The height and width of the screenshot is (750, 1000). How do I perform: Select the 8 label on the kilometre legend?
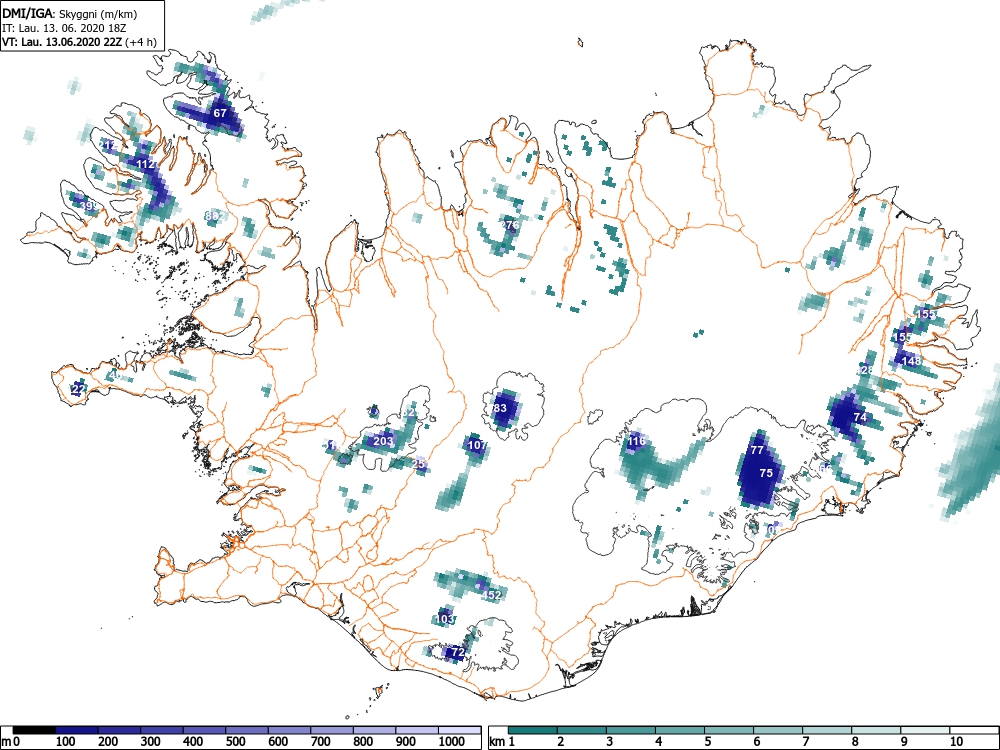pyautogui.click(x=855, y=741)
